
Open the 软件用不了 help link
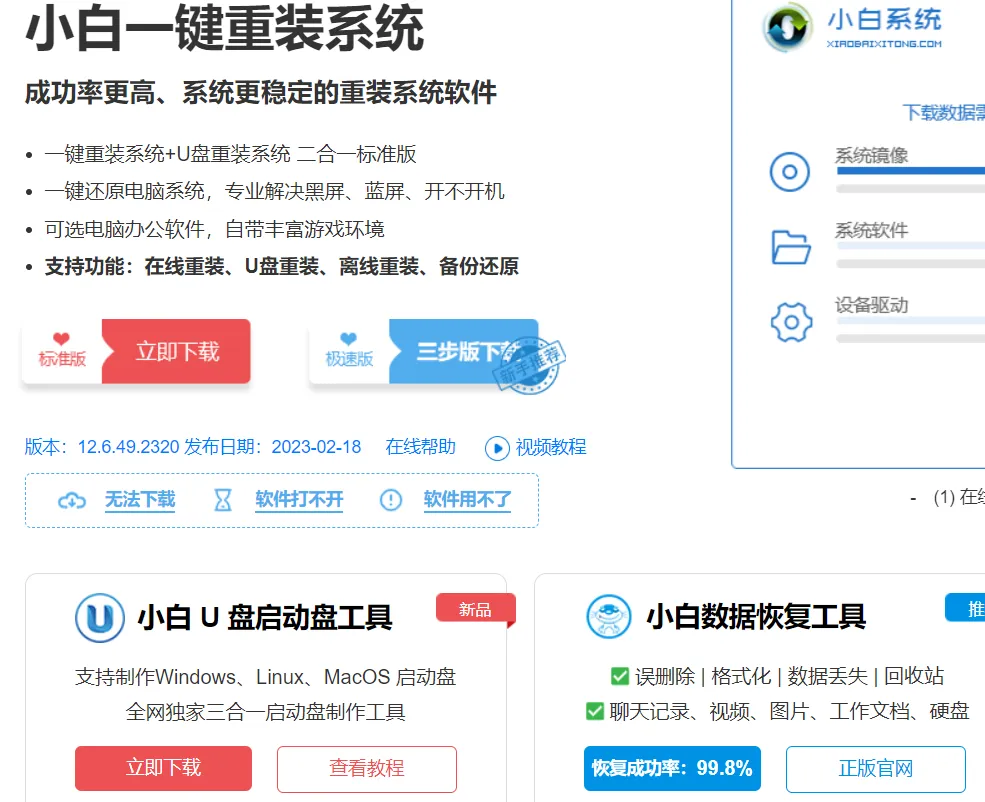click(x=467, y=500)
